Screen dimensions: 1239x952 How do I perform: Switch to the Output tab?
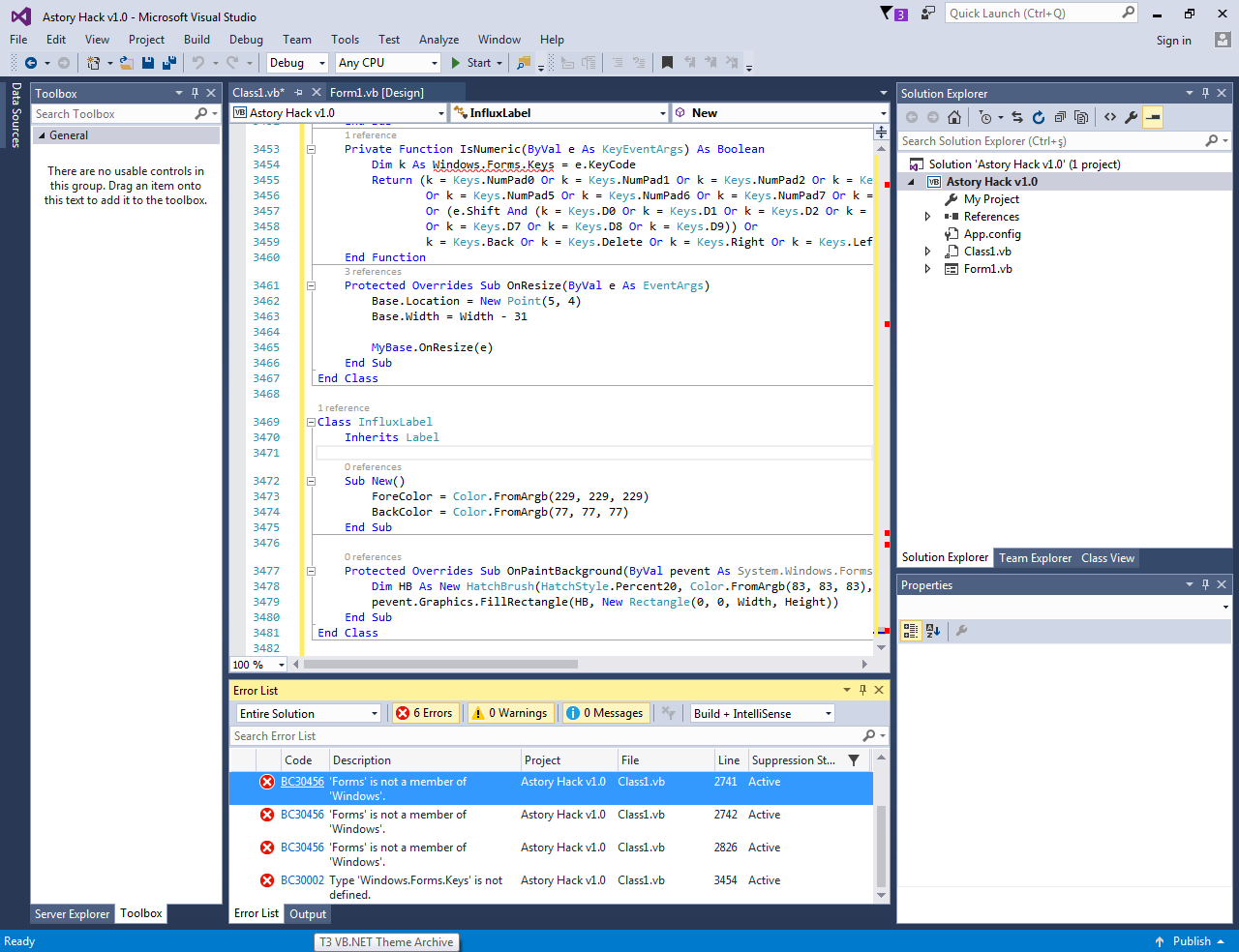pyautogui.click(x=308, y=913)
